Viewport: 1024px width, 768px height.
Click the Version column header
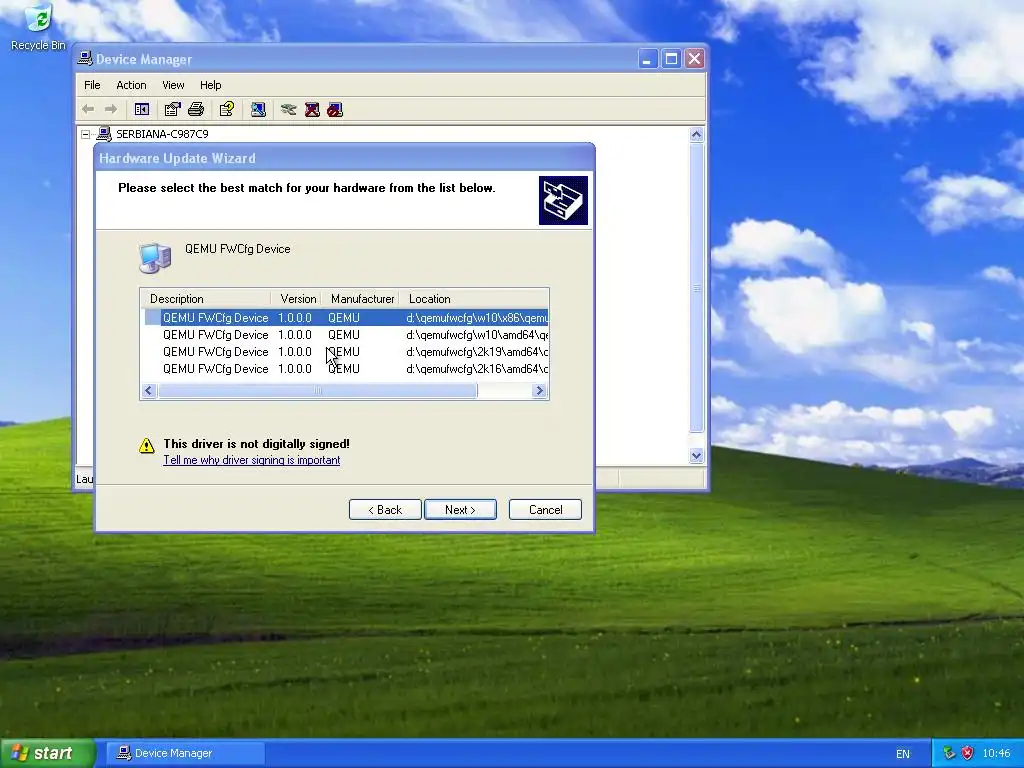296,298
